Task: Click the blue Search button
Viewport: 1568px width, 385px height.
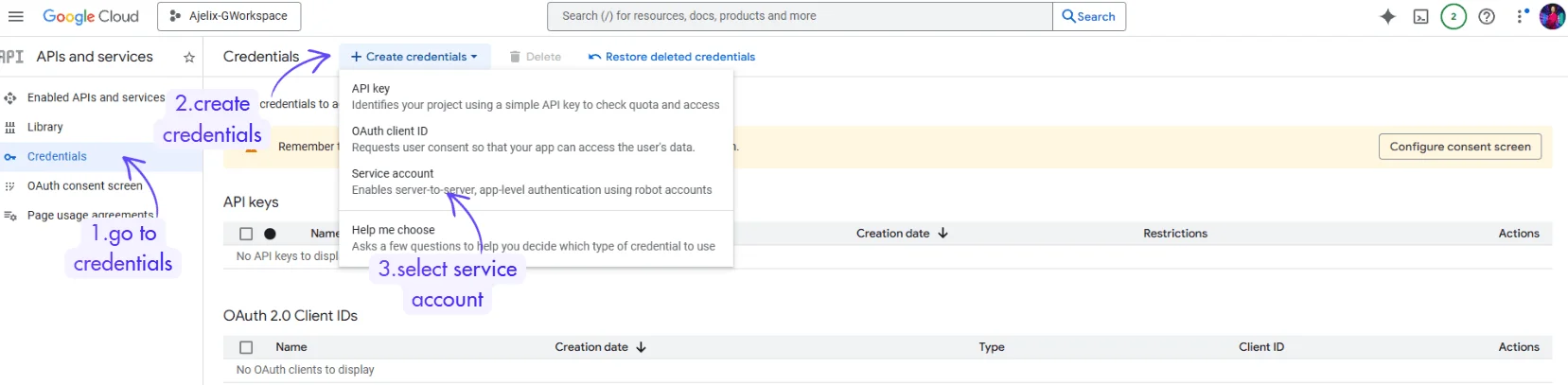Action: (1089, 16)
